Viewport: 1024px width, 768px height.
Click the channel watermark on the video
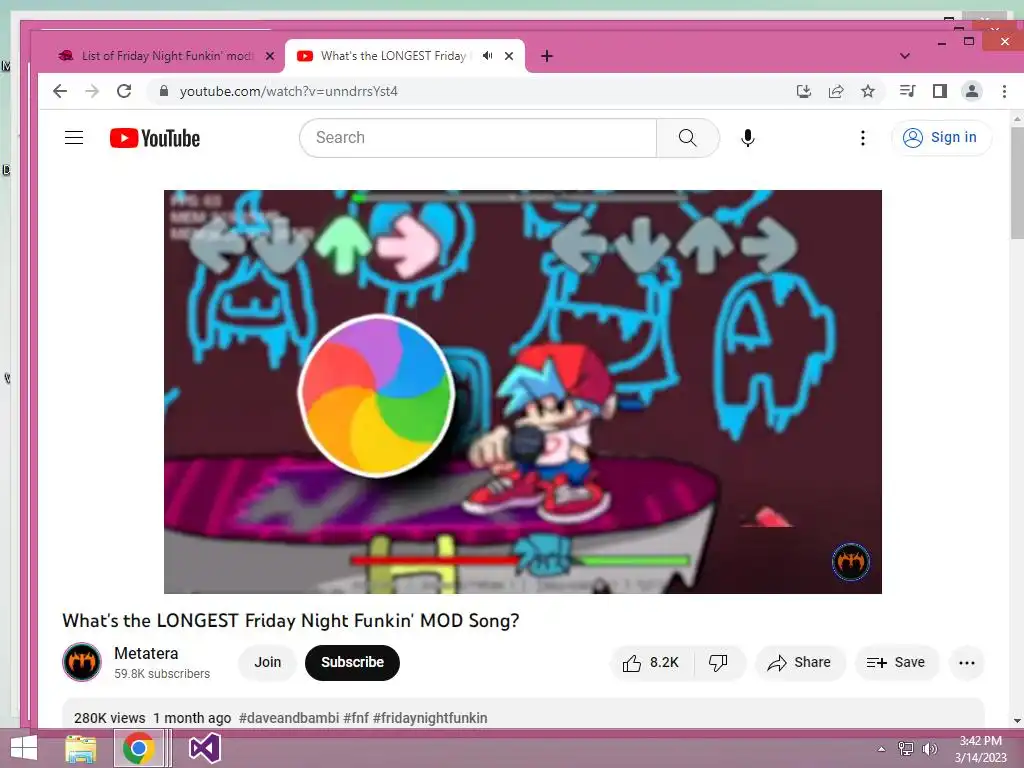[x=851, y=562]
